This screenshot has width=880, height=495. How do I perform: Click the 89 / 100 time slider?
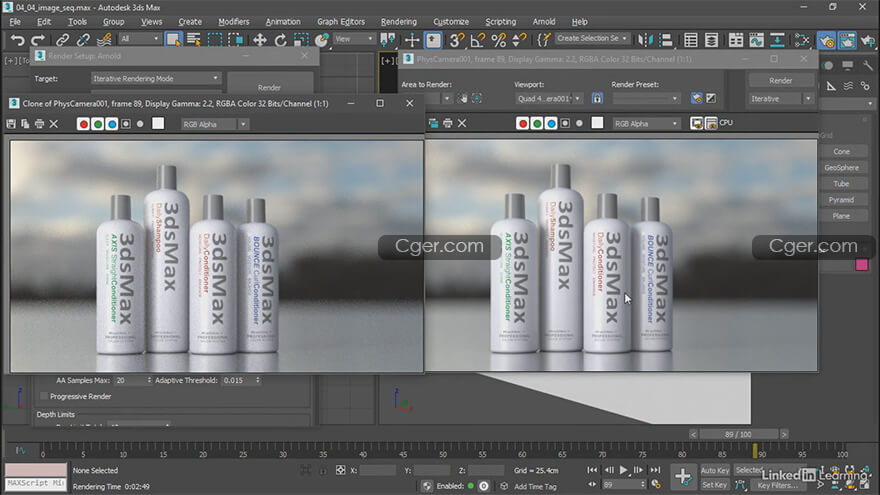click(x=738, y=434)
